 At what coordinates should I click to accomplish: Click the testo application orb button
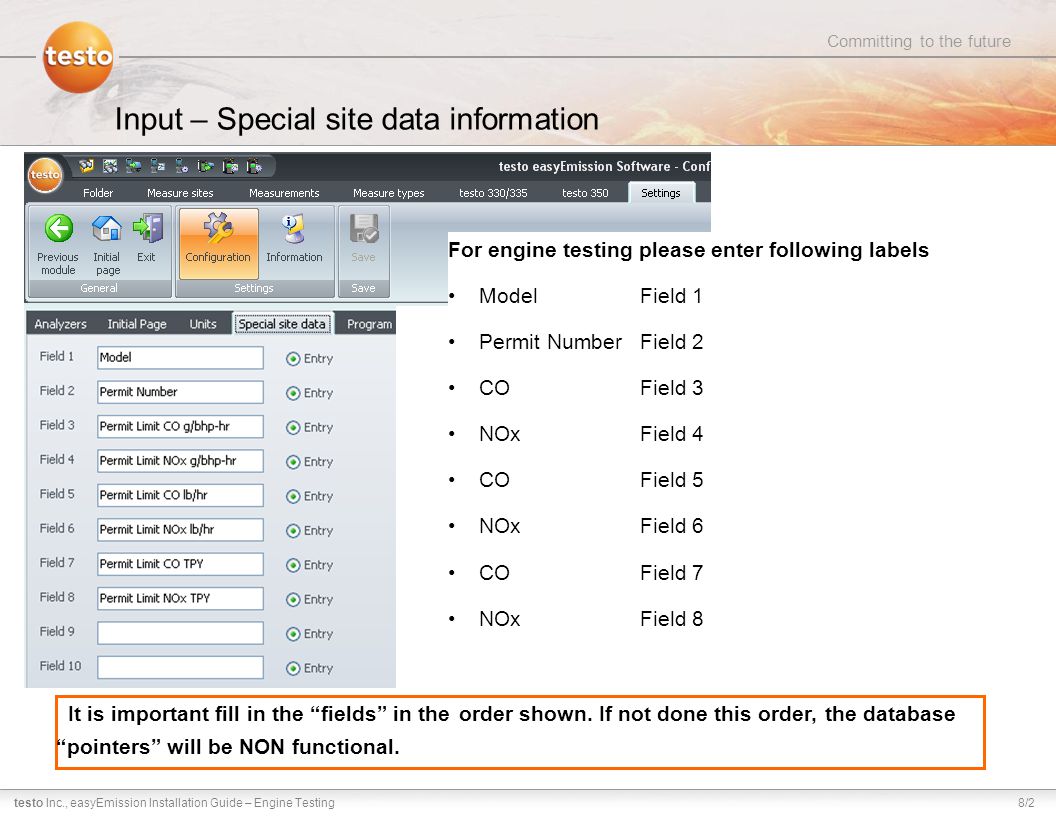44,174
